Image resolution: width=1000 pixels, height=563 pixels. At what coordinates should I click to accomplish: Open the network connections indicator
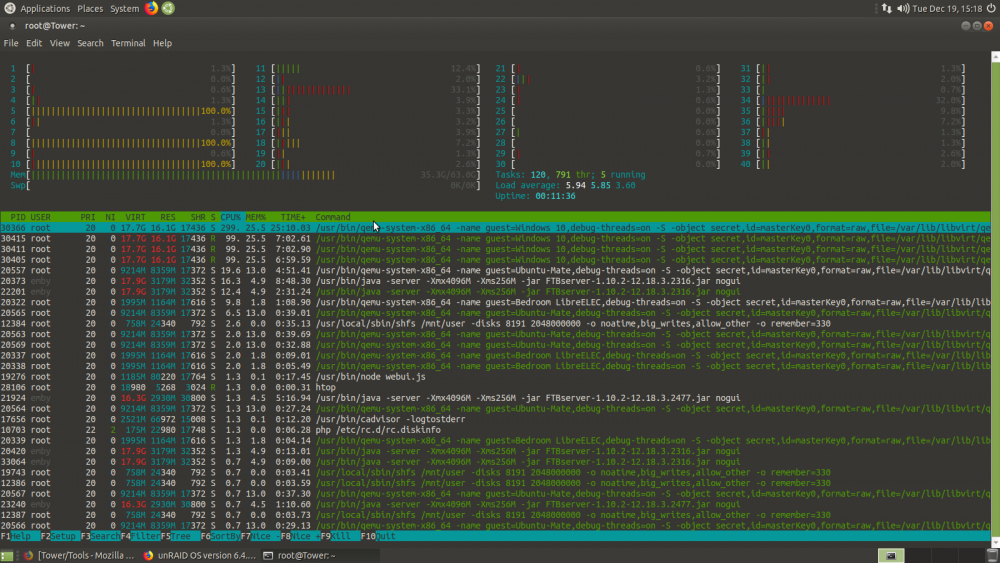tap(886, 8)
